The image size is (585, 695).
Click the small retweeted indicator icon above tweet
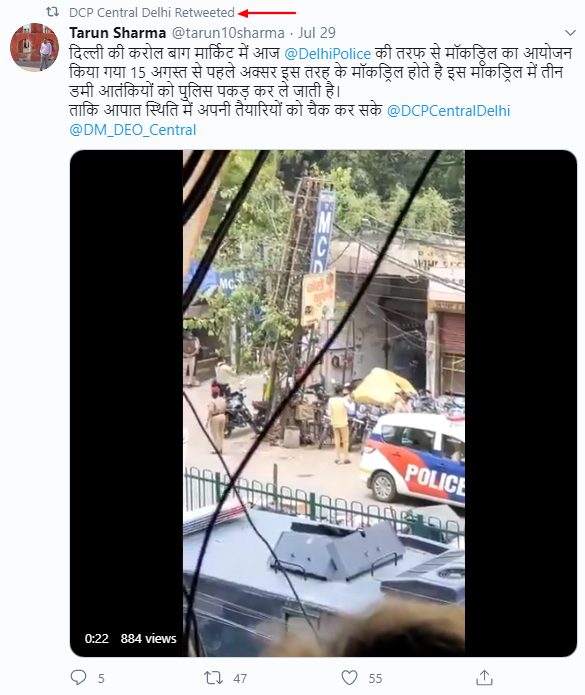(53, 12)
